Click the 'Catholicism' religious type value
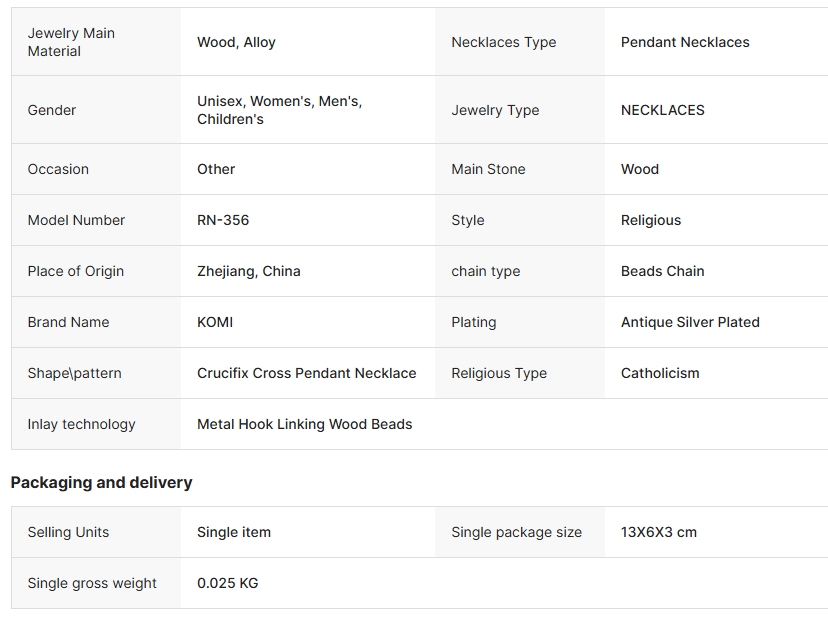The width and height of the screenshot is (828, 621). (x=660, y=373)
